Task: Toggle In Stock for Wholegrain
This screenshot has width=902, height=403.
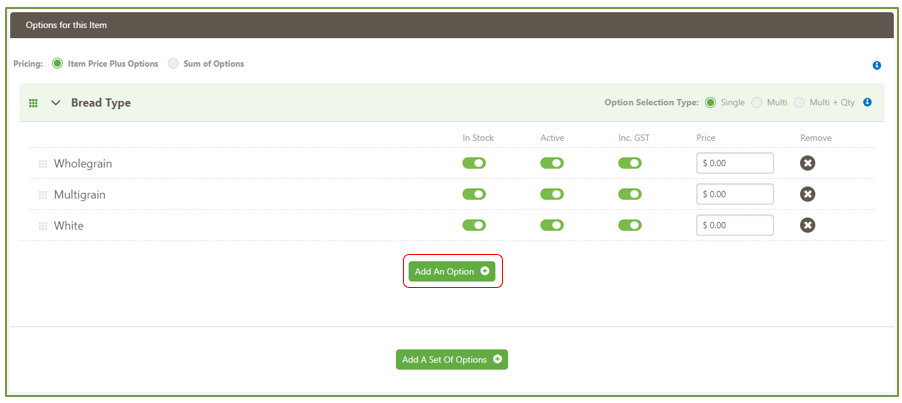Action: click(x=474, y=163)
